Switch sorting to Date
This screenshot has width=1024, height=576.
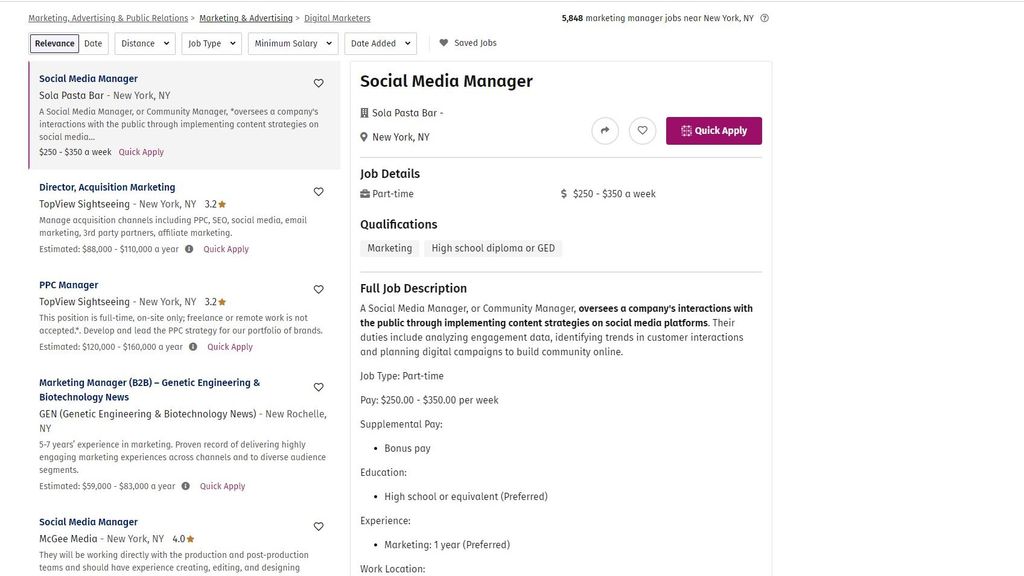pyautogui.click(x=92, y=43)
